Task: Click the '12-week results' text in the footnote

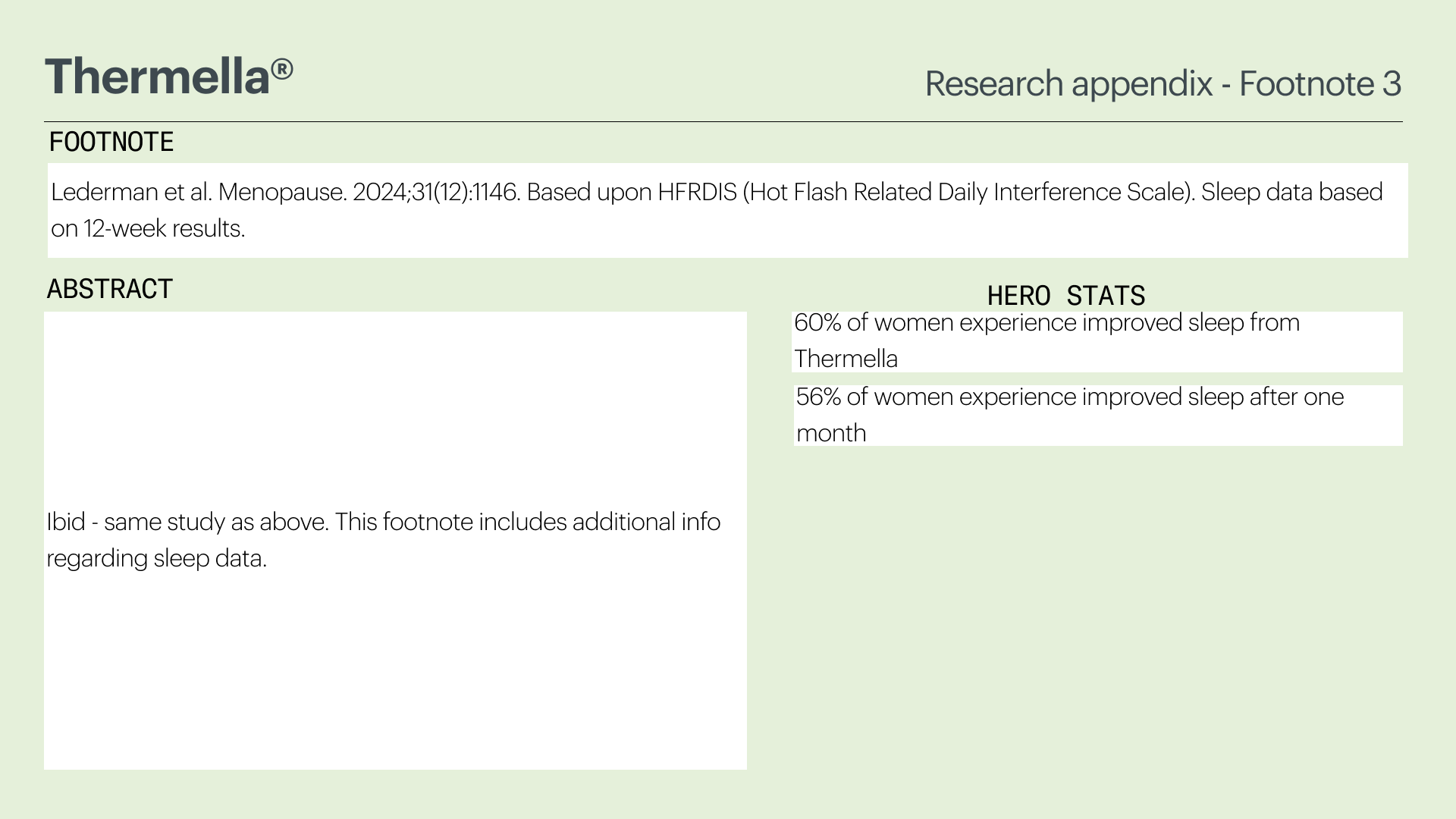Action: [164, 228]
